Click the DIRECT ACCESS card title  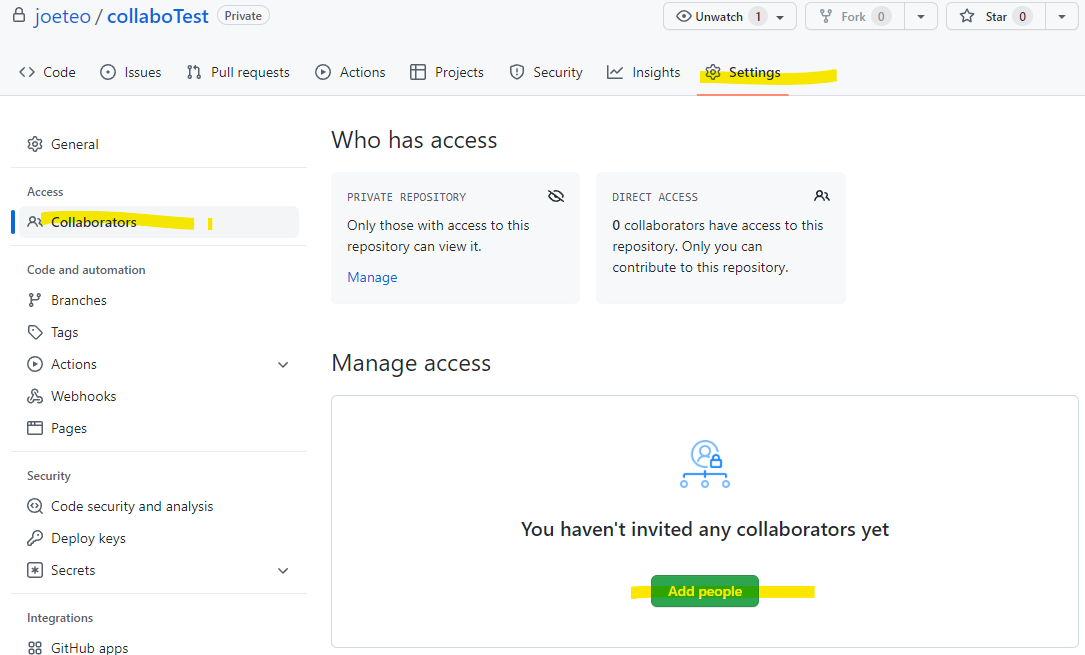coord(655,197)
